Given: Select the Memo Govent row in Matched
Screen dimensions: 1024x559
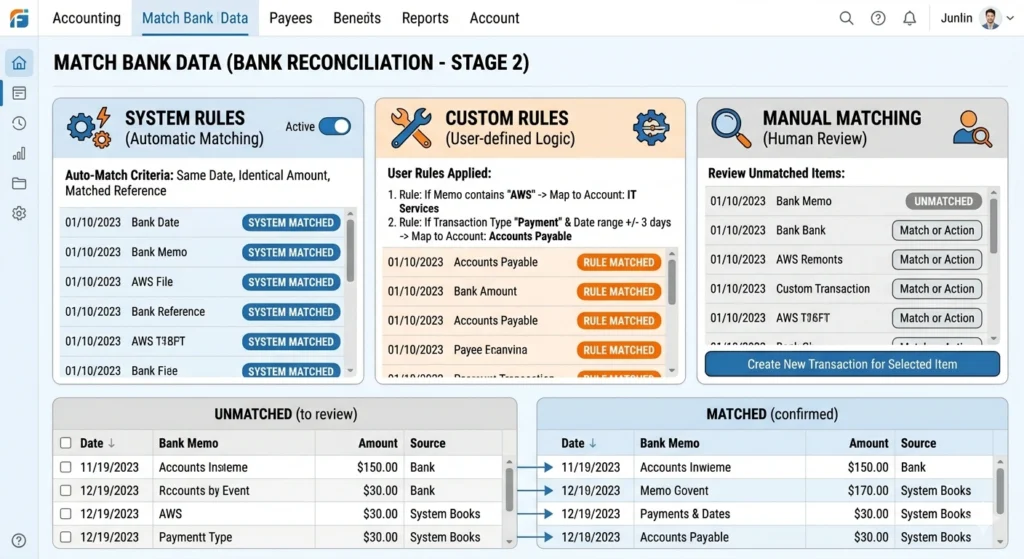Looking at the screenshot, I should click(x=767, y=490).
